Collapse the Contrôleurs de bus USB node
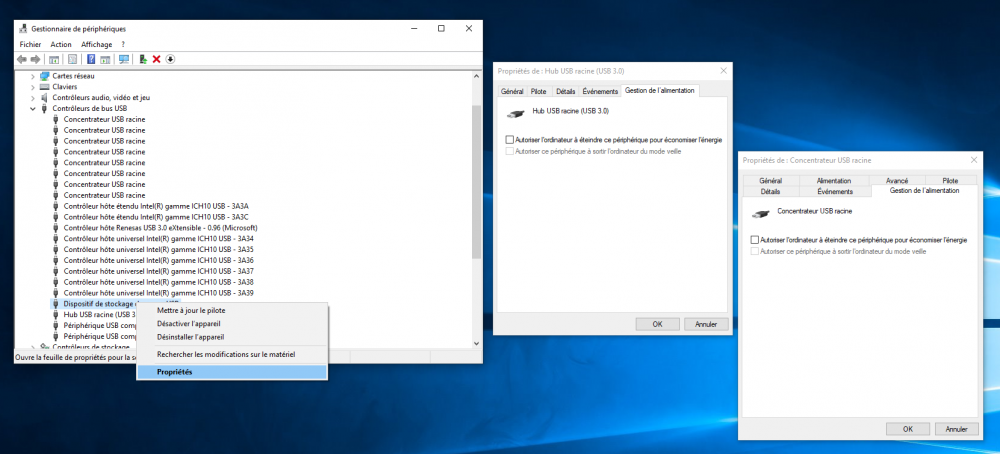This screenshot has height=454, width=1000. (33, 108)
